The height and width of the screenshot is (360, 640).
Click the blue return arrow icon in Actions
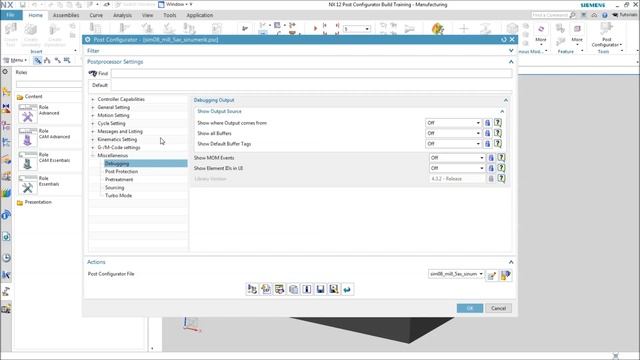[347, 289]
